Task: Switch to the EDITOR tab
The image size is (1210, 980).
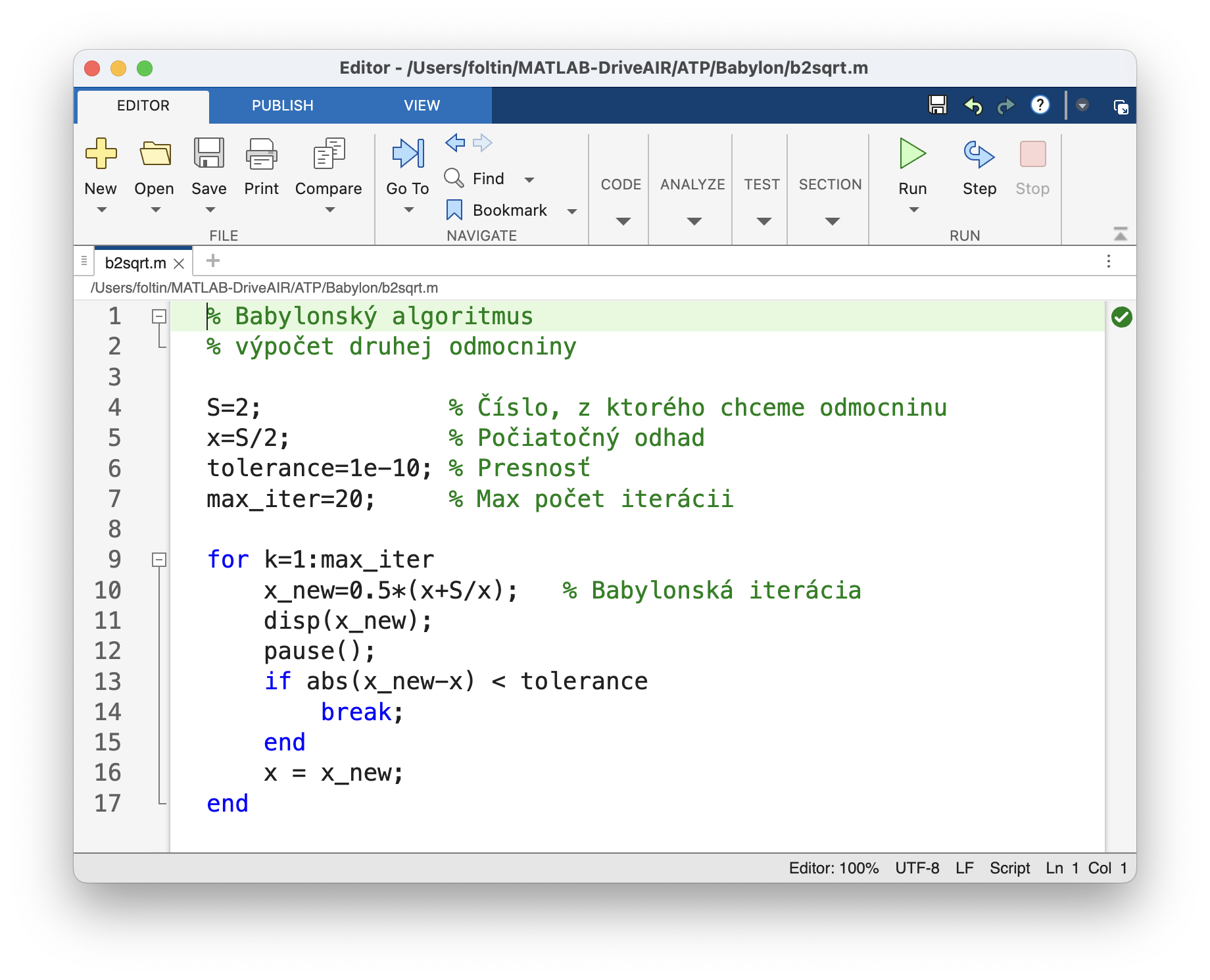Action: tap(143, 106)
